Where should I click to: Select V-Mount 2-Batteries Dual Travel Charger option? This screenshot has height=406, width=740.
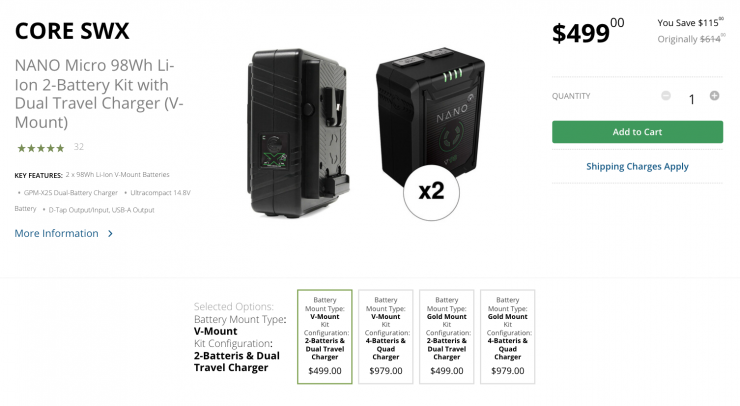click(325, 337)
